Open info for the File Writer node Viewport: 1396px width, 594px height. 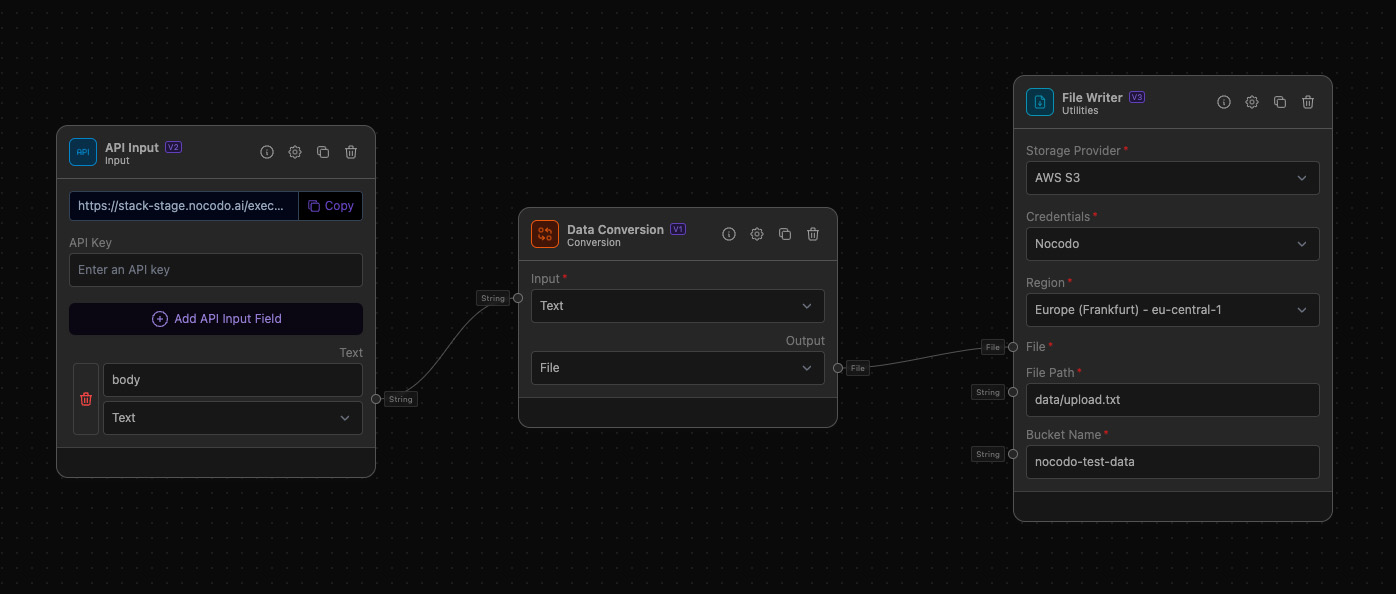(x=1224, y=102)
